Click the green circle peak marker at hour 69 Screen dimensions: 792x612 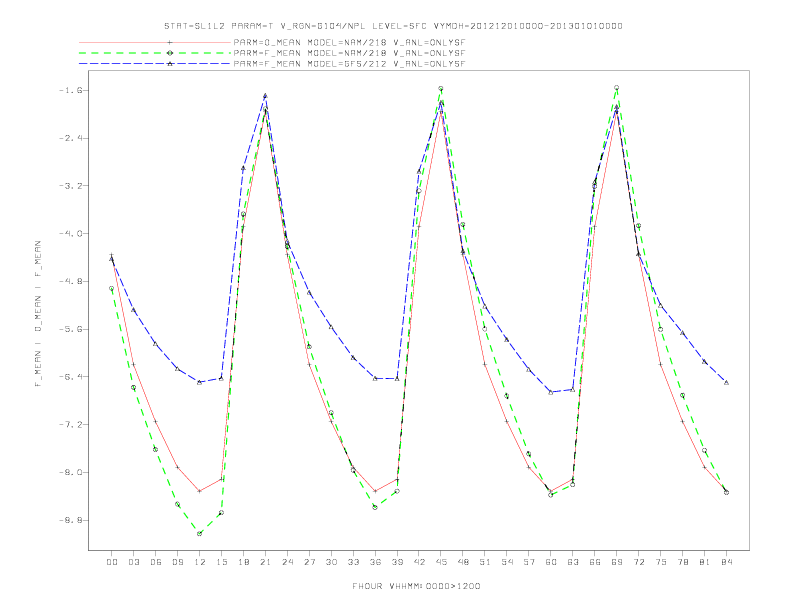click(617, 87)
